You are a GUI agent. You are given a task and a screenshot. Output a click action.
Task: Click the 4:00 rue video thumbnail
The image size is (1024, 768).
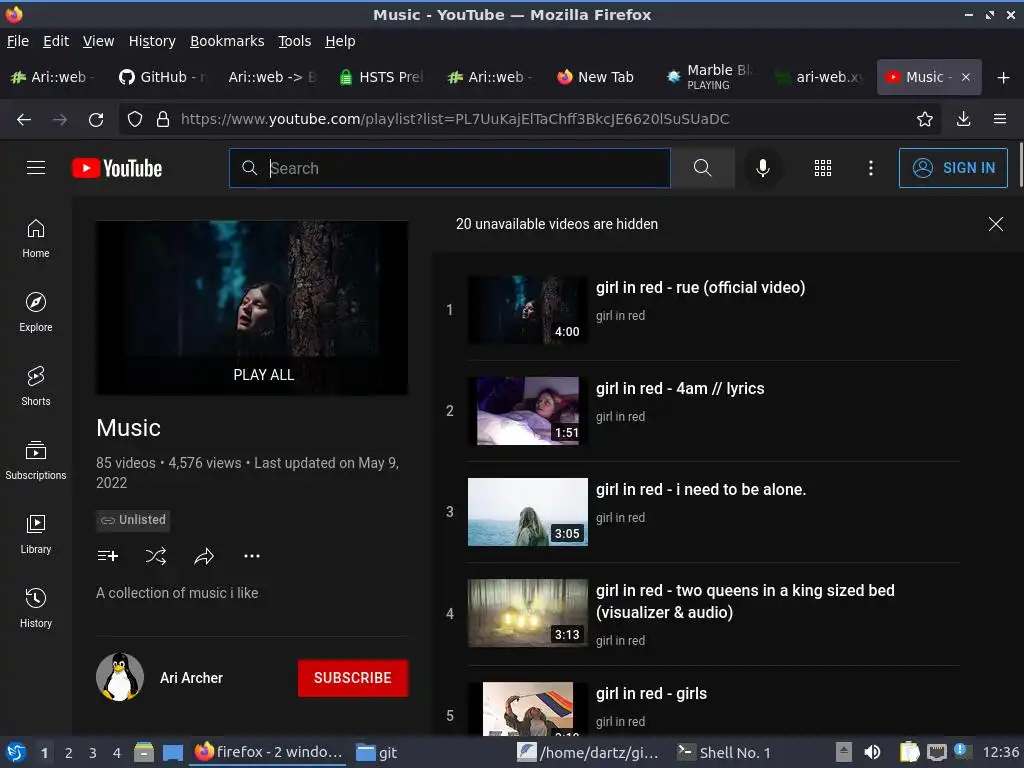pyautogui.click(x=528, y=310)
